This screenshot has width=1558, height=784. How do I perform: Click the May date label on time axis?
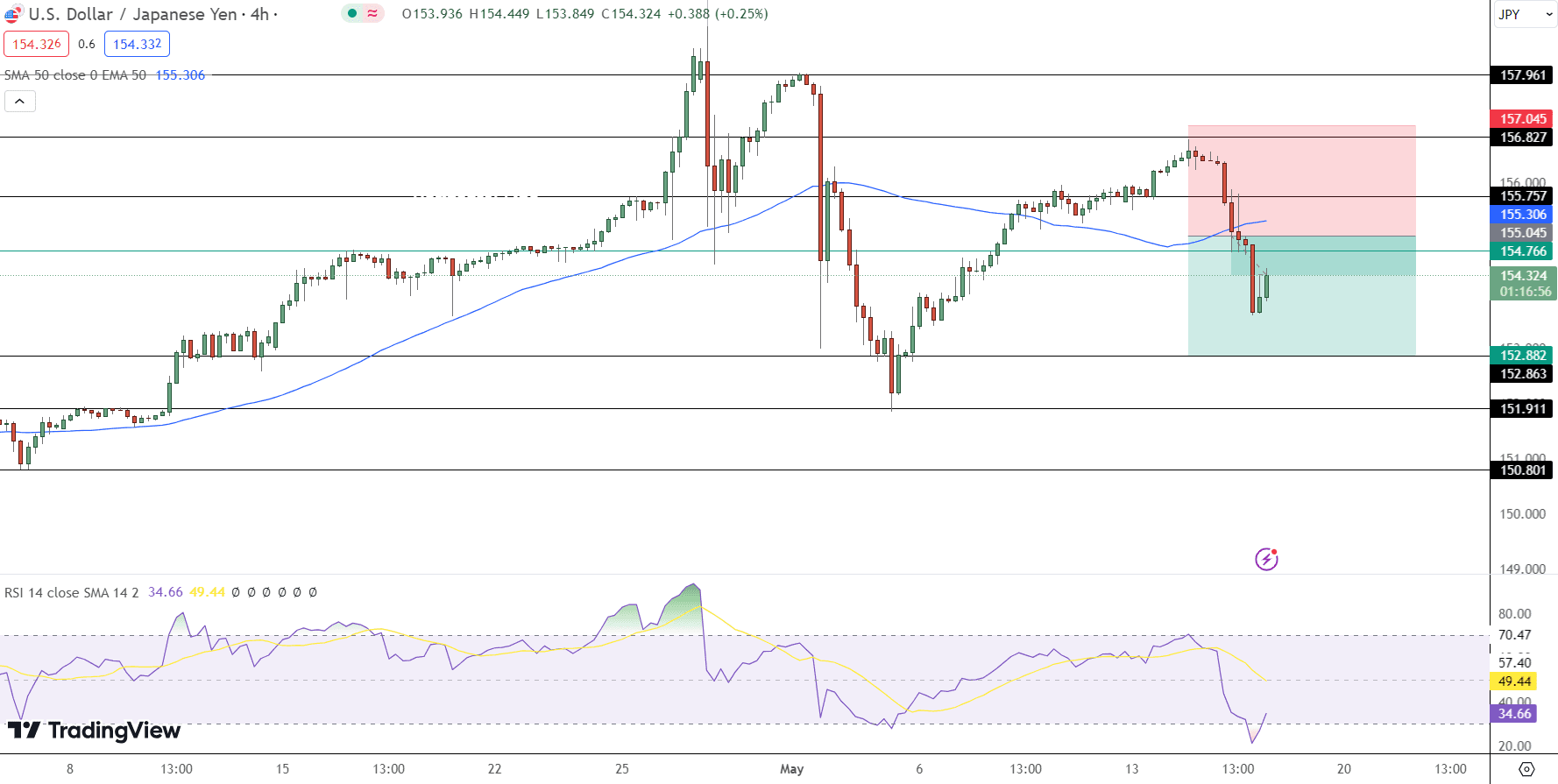click(x=791, y=769)
